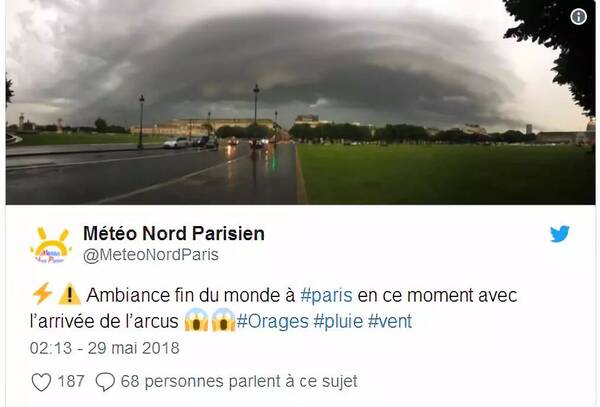Open the #pluie hashtag
Image resolution: width=600 pixels, height=407 pixels.
pyautogui.click(x=338, y=321)
